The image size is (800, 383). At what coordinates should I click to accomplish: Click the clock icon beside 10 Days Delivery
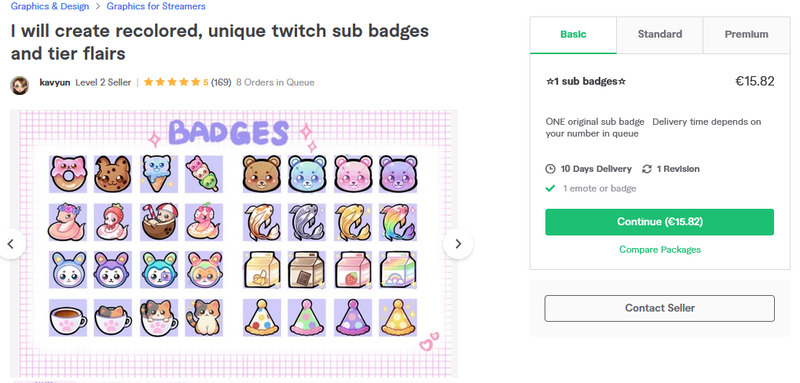[x=550, y=169]
